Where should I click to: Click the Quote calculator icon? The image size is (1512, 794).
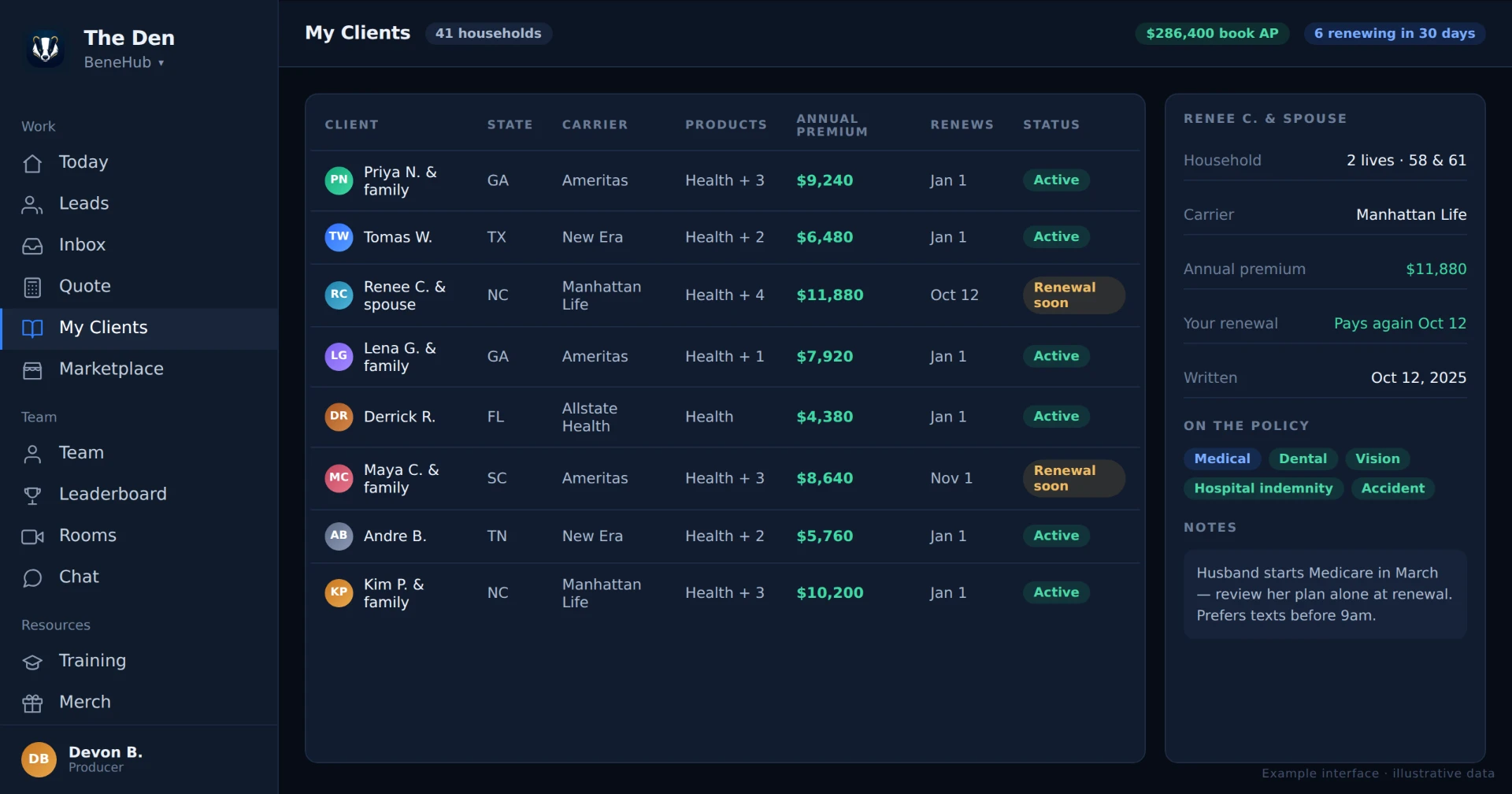click(x=32, y=288)
